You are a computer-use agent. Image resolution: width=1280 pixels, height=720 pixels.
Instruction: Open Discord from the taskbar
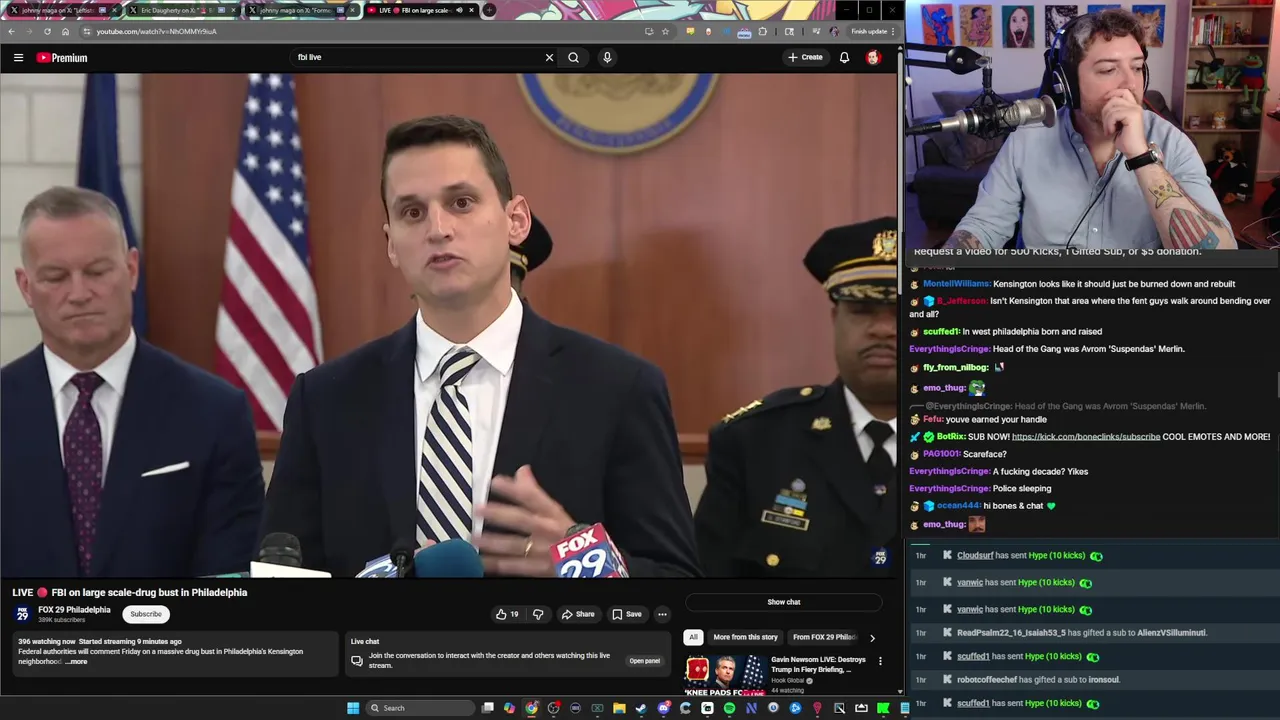click(663, 708)
